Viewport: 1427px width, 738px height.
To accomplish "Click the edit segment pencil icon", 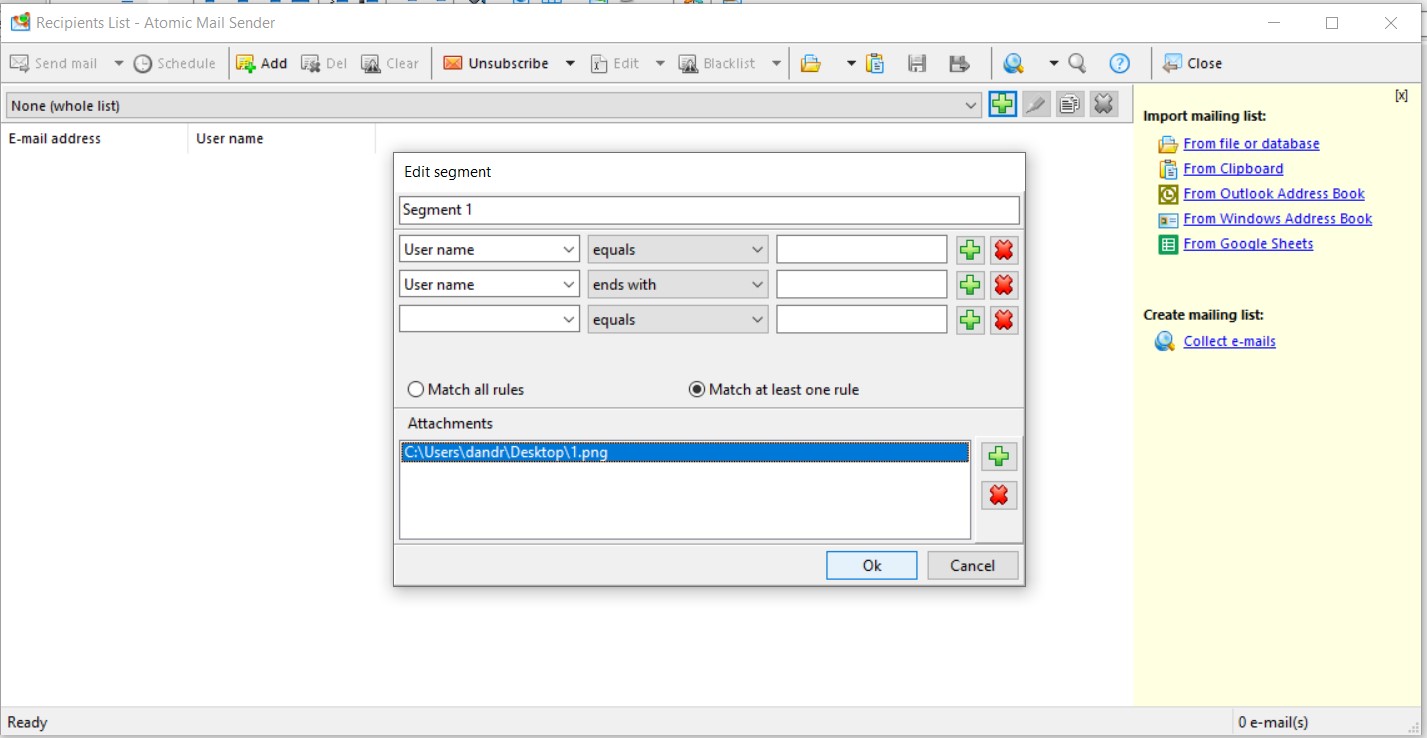I will [x=1036, y=104].
